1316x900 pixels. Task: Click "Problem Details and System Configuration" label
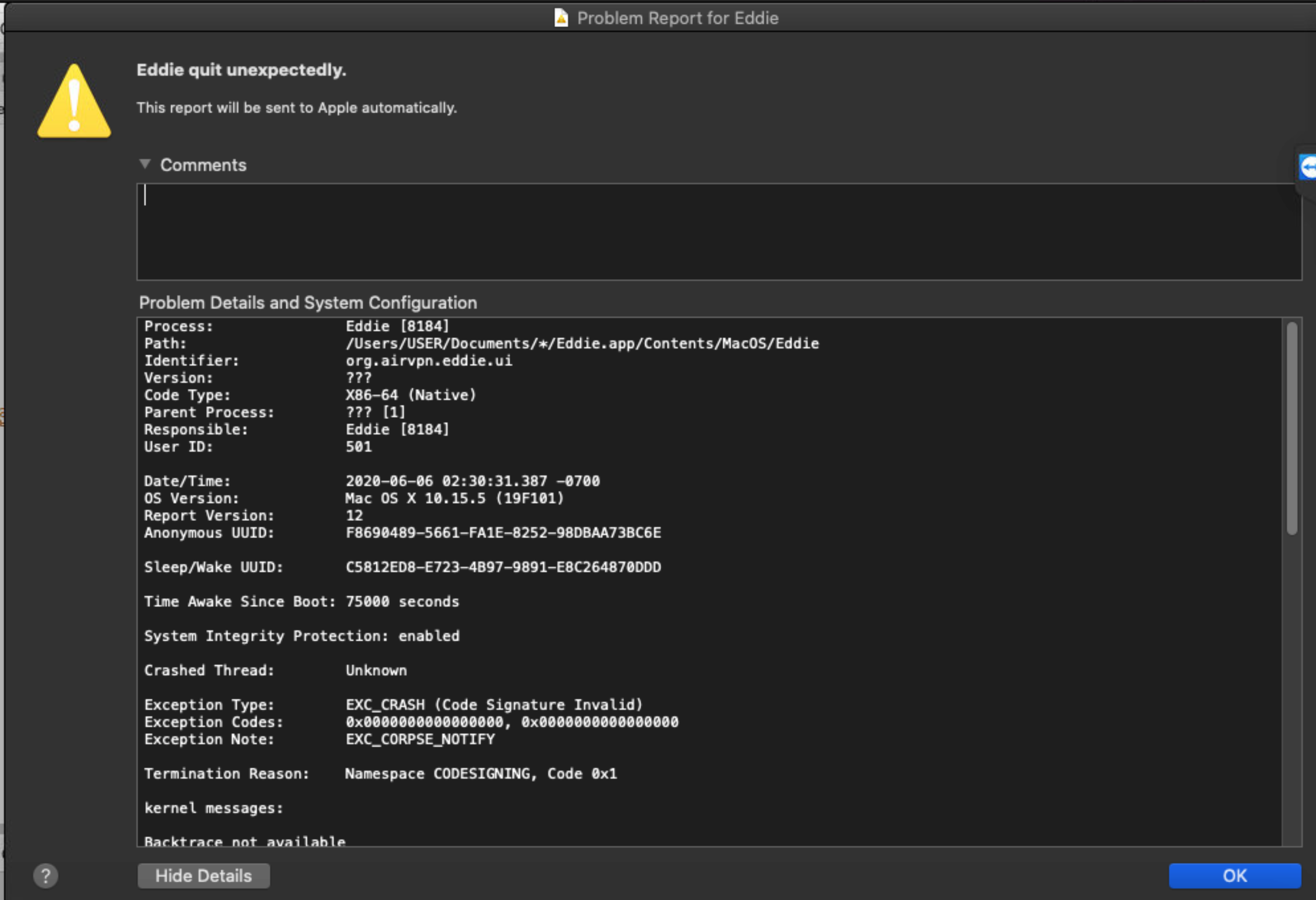point(308,303)
